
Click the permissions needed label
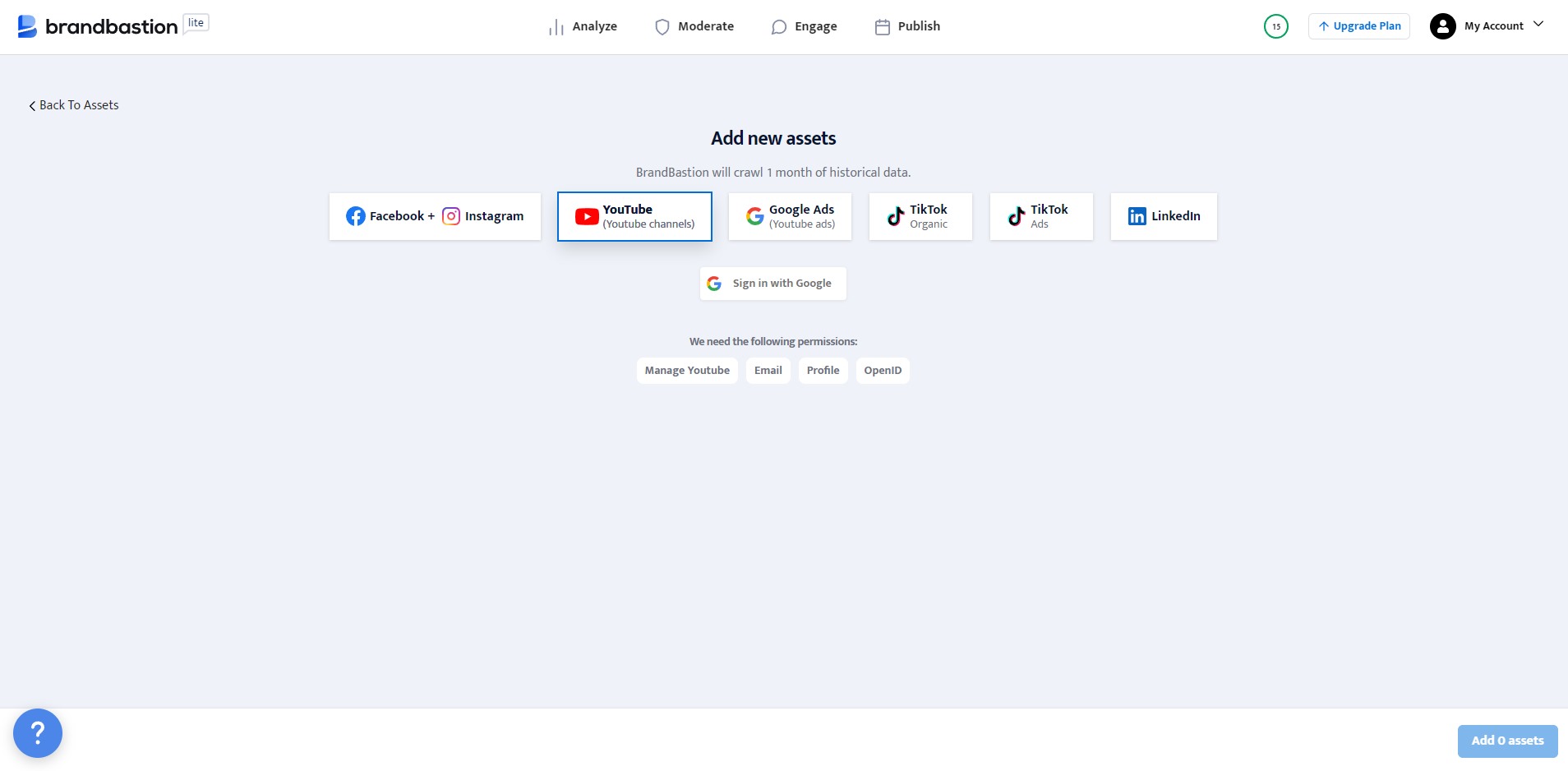point(773,342)
